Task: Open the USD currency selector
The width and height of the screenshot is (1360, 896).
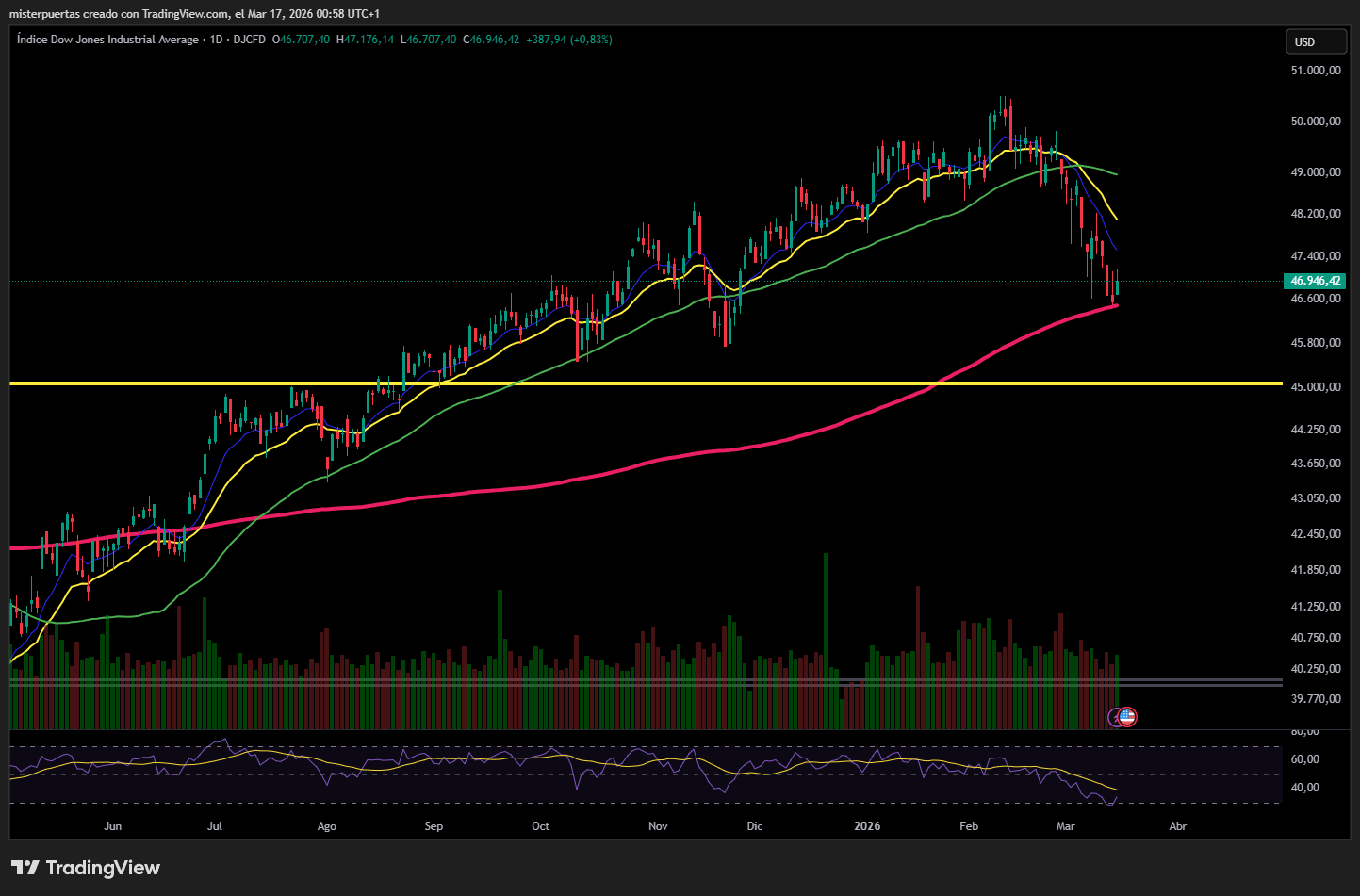Action: [1317, 41]
